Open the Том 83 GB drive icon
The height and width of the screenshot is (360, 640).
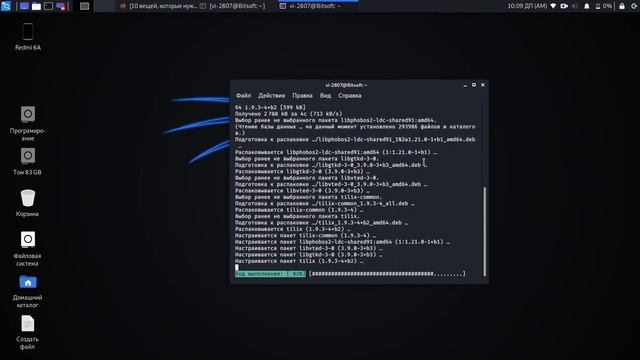pos(28,156)
